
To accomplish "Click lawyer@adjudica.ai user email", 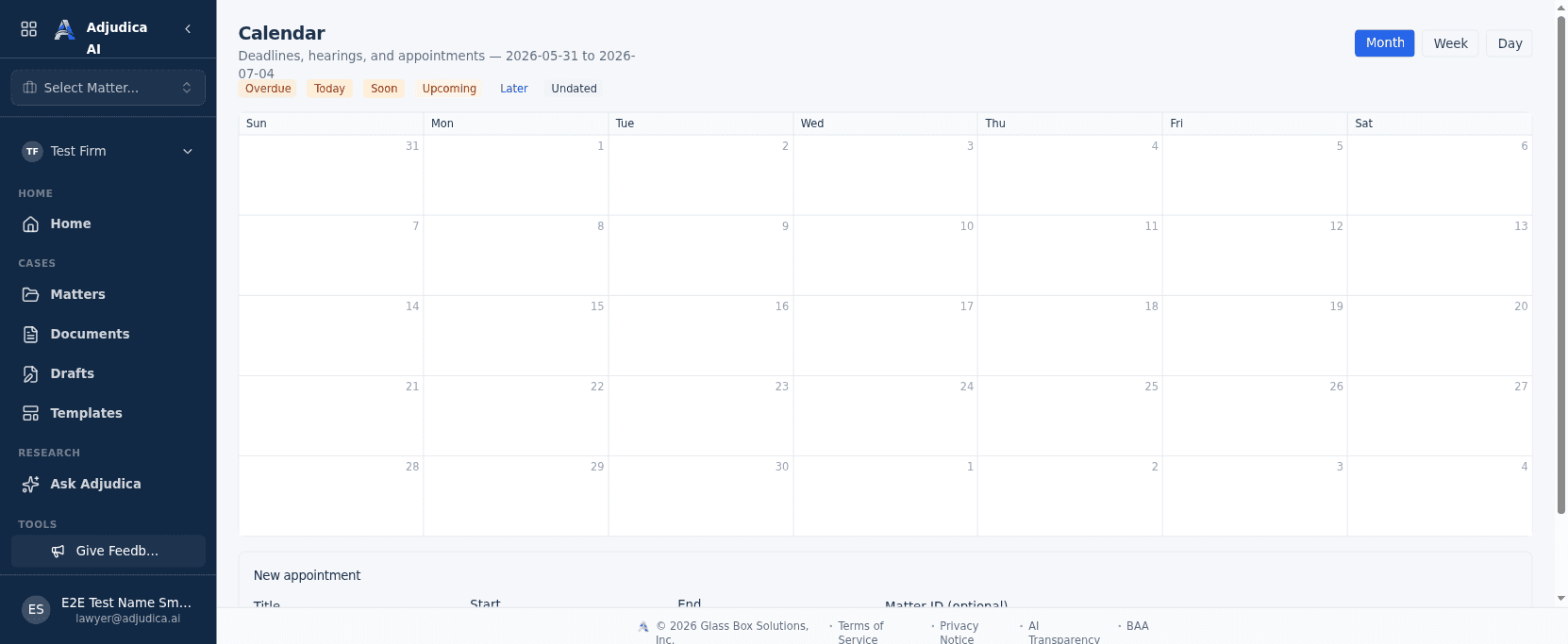I will click(128, 619).
